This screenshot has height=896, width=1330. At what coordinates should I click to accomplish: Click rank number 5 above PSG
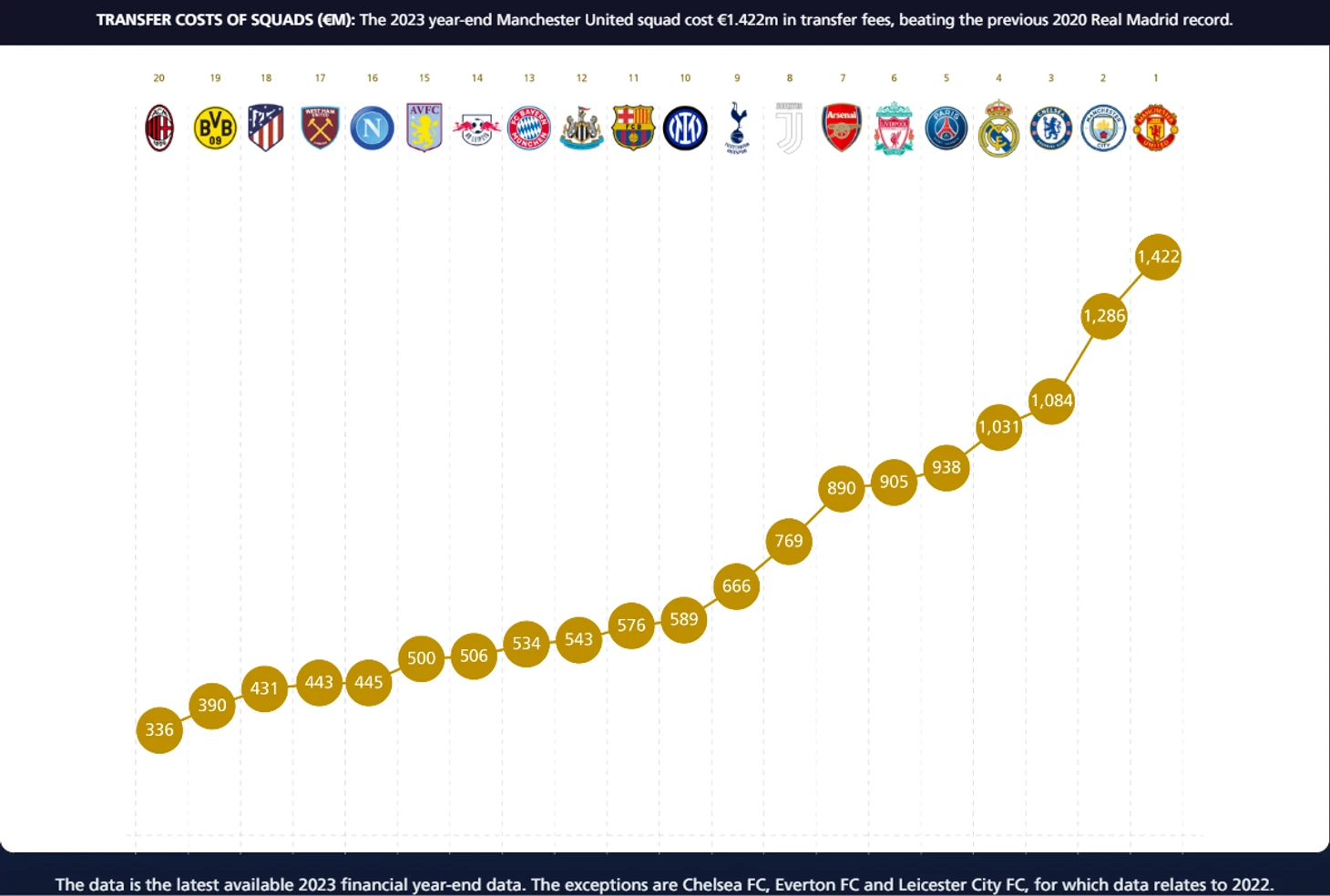[x=946, y=78]
